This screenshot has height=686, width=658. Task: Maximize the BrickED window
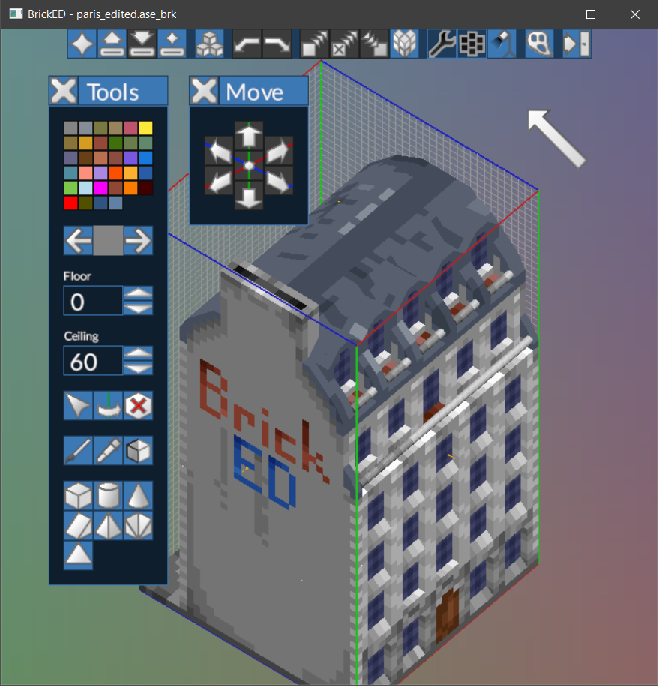(x=590, y=14)
